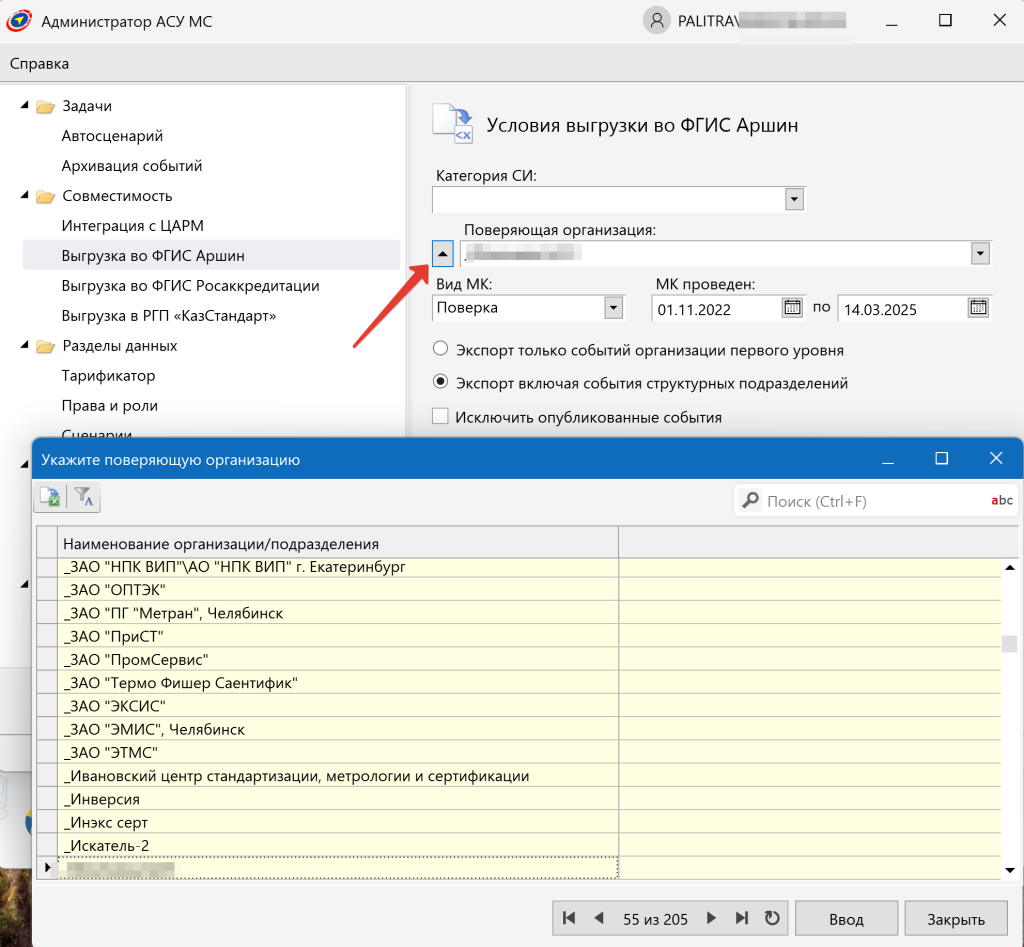Click the Разделы данных folder icon
Screen dimensions: 1024x947
(45, 346)
